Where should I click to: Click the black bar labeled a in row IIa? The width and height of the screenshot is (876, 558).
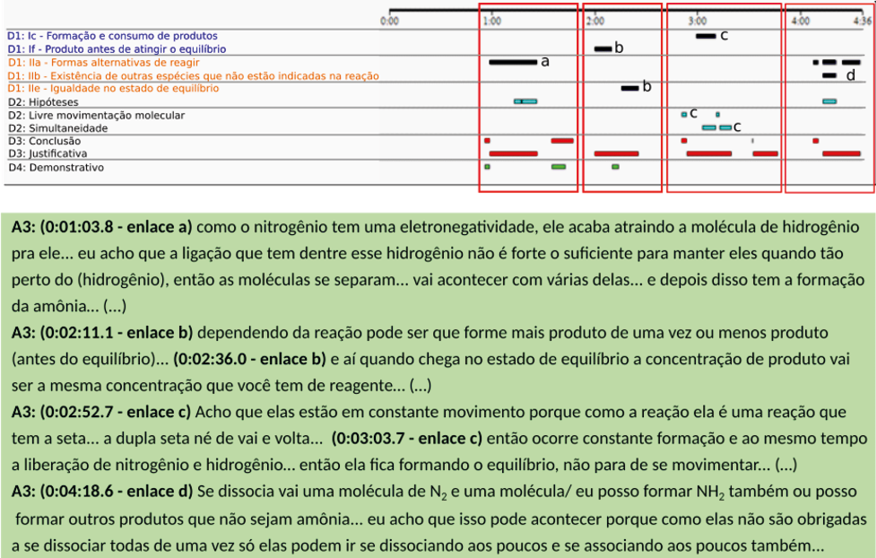point(512,62)
